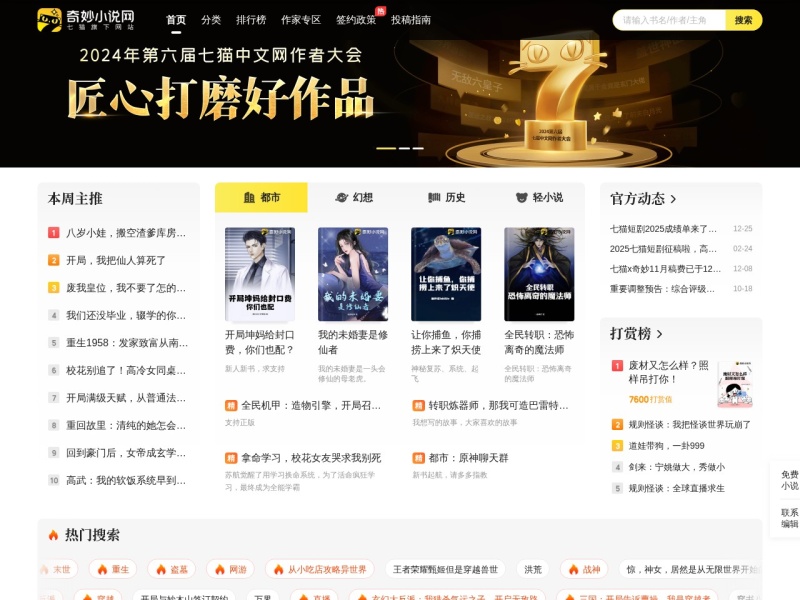Open 全民机甲：造物引擎 book link
The image size is (800, 600).
click(311, 406)
